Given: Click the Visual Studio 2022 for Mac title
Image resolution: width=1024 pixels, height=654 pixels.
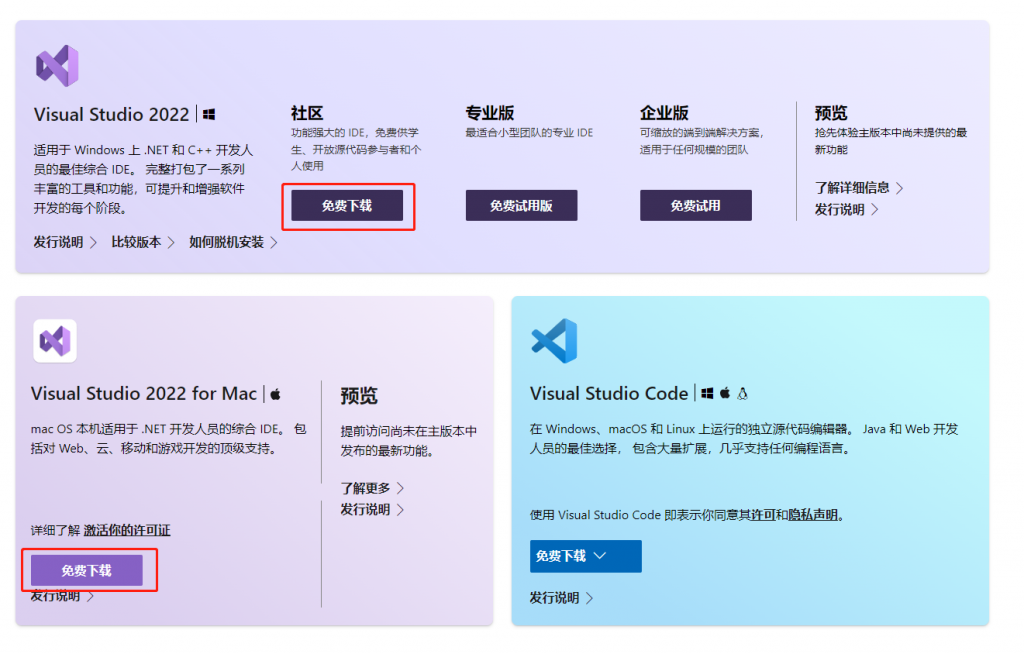Looking at the screenshot, I should (x=144, y=394).
